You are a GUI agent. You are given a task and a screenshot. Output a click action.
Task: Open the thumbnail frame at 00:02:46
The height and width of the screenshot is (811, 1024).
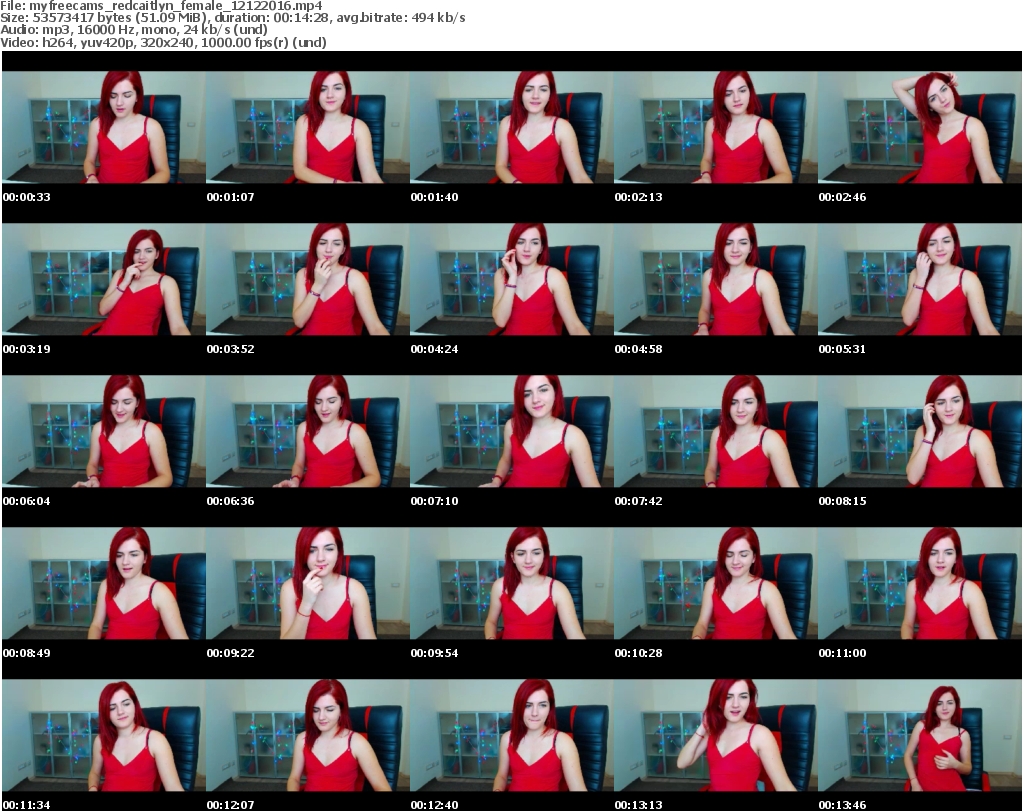920,127
